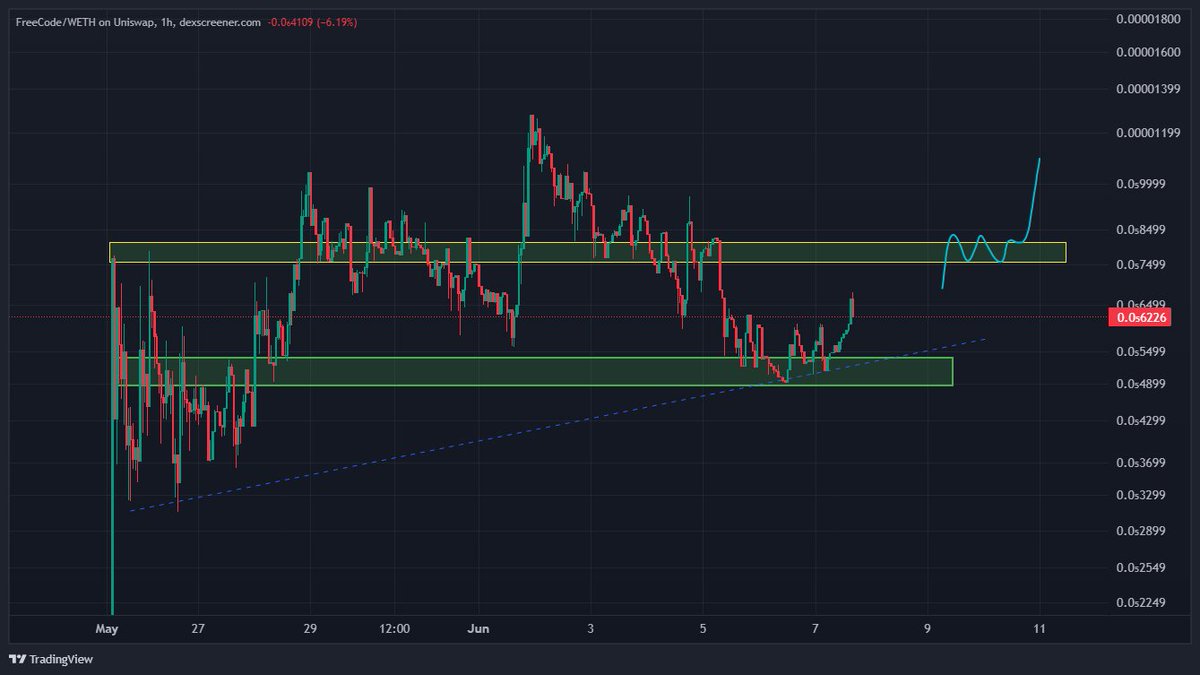Screen dimensions: 1200x675
Task: Click the 0.0₅2549 price axis label
Action: (x=1141, y=568)
